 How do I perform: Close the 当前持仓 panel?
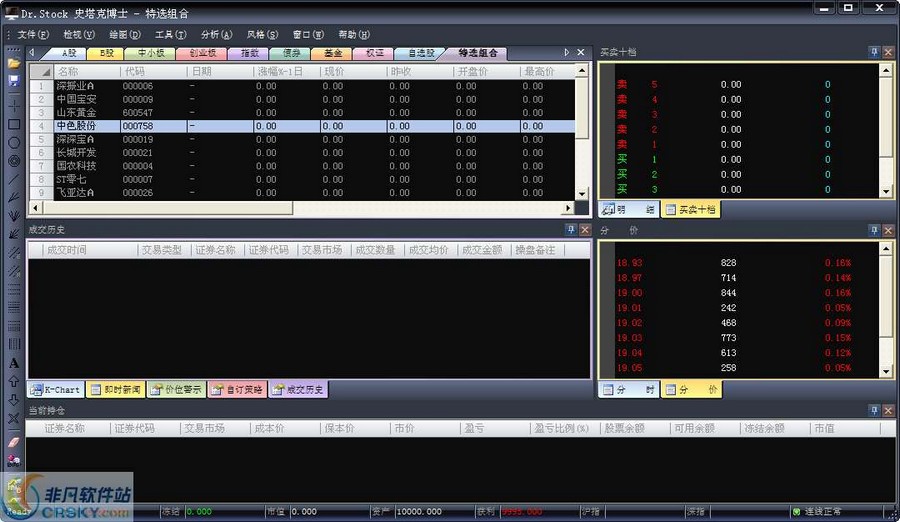coord(888,411)
